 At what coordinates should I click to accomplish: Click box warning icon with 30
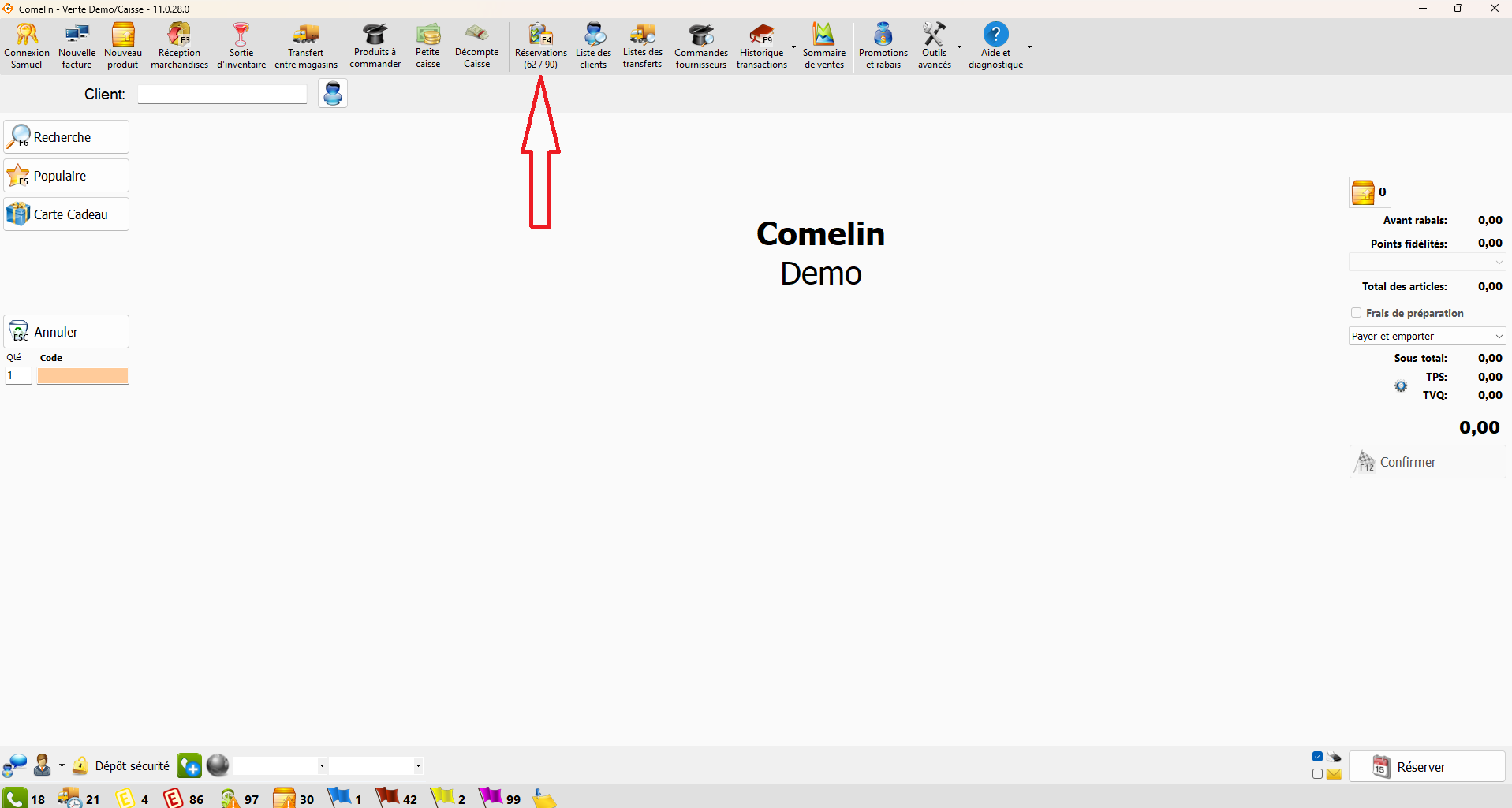284,798
